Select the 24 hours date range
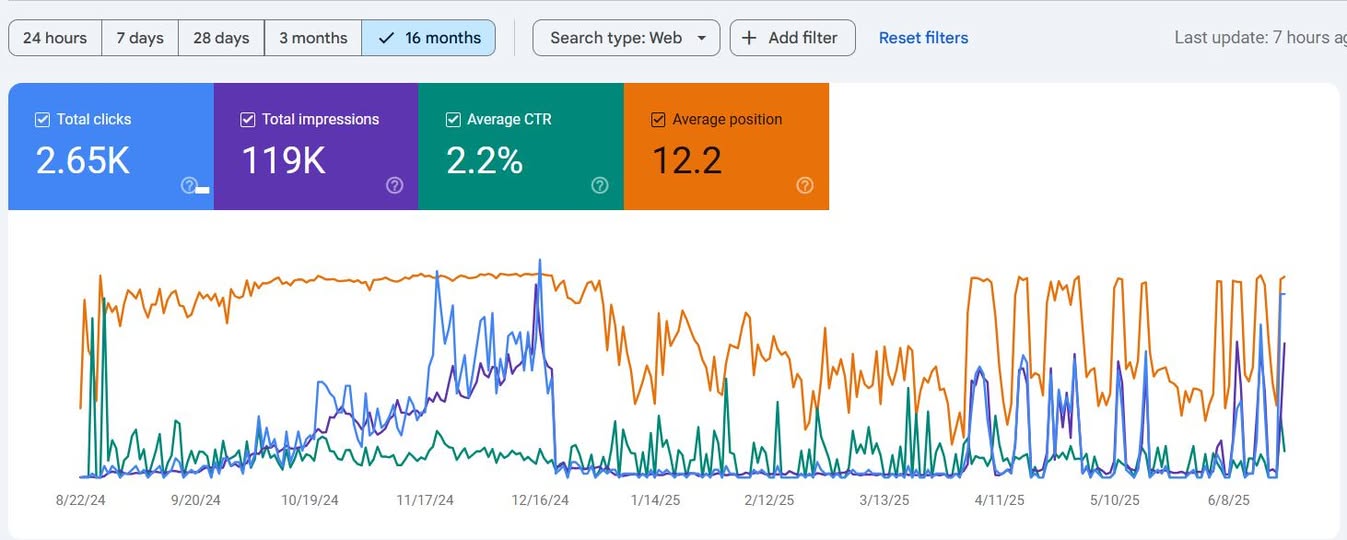This screenshot has height=540, width=1347. click(x=55, y=38)
